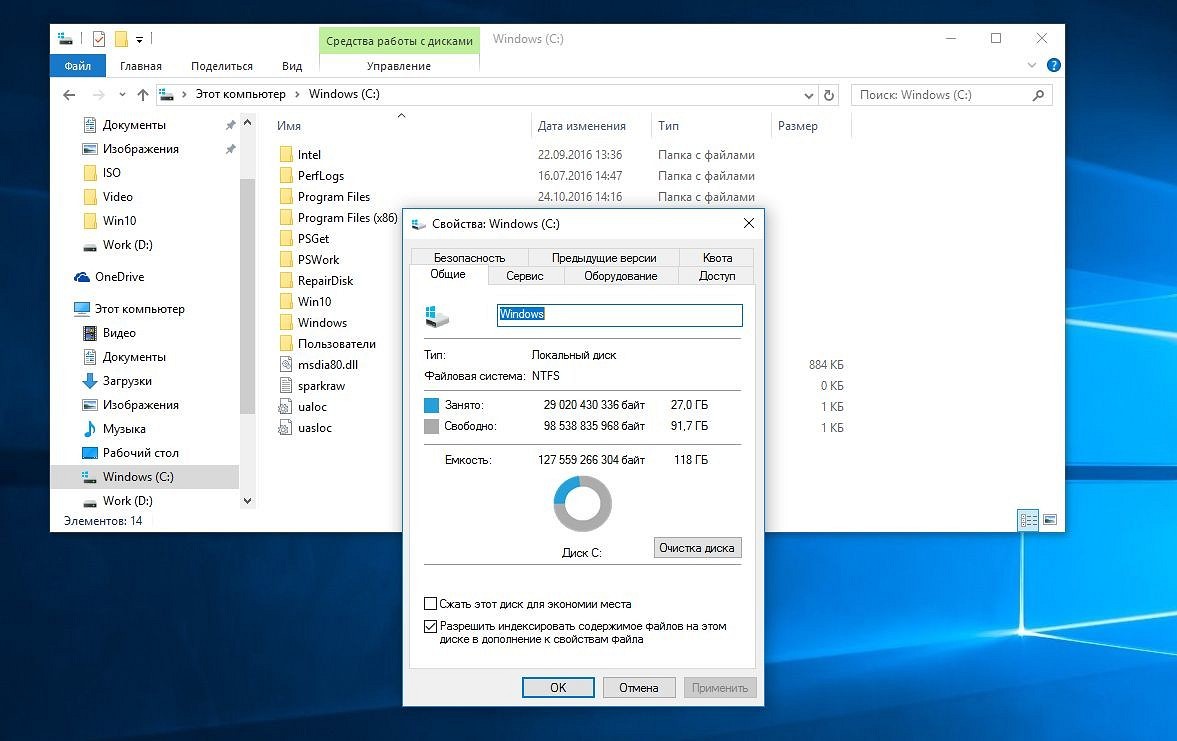Image resolution: width=1177 pixels, height=741 pixels.
Task: Select the PSWork folder
Action: (x=318, y=260)
